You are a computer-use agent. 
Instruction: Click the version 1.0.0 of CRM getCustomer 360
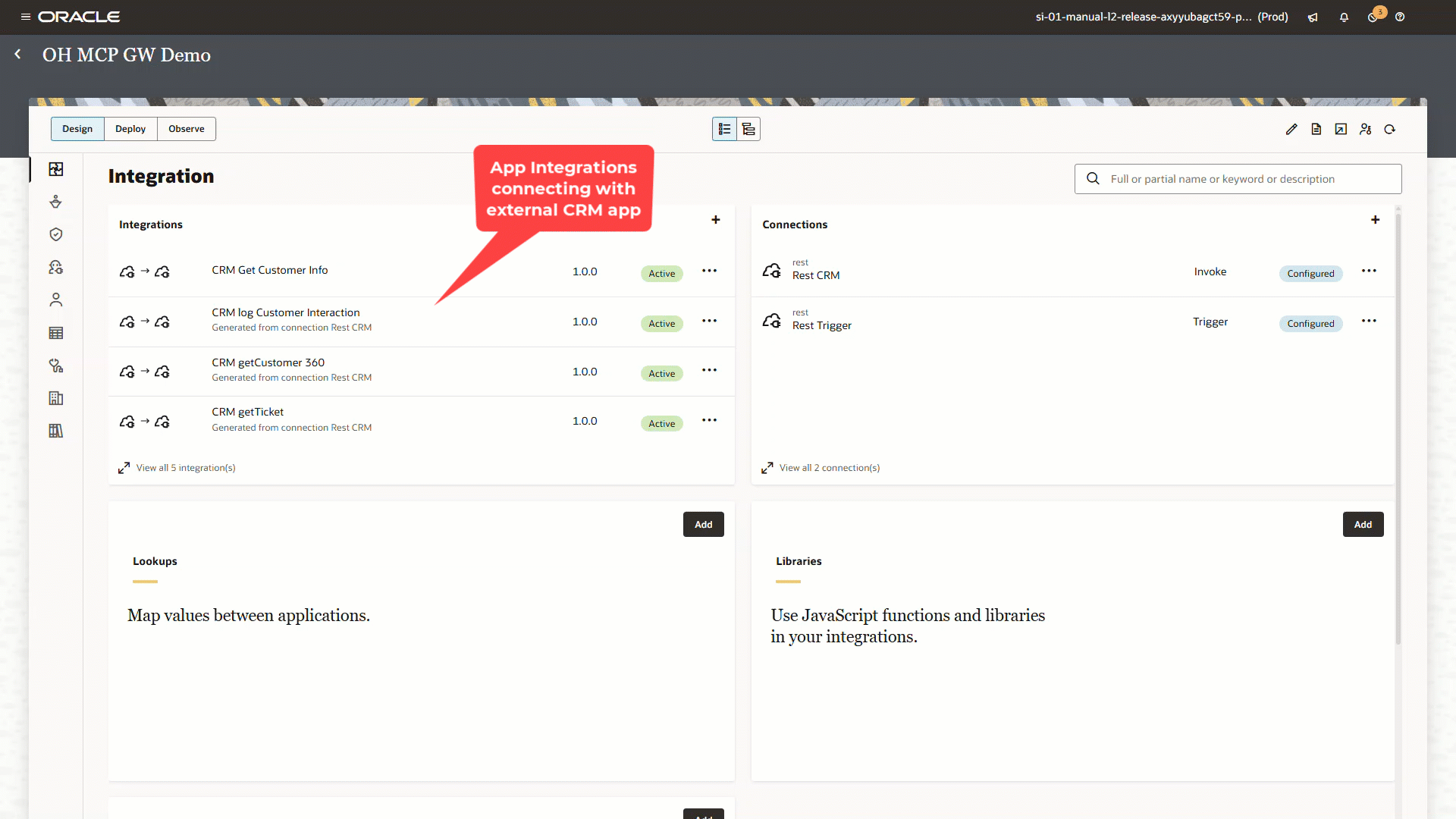pos(585,372)
